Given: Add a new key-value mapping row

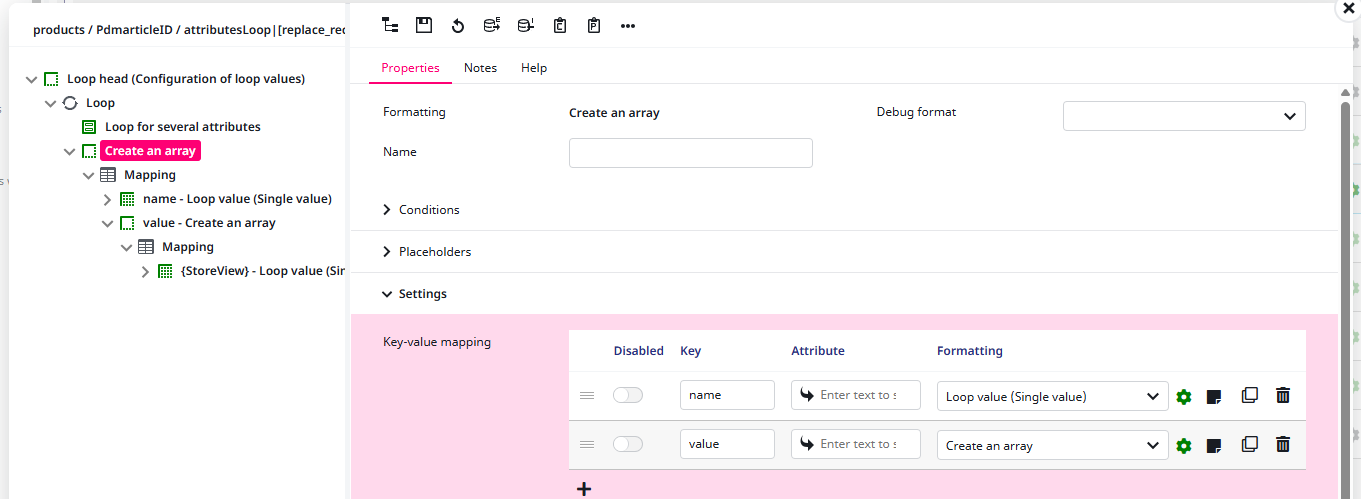Looking at the screenshot, I should pos(585,489).
